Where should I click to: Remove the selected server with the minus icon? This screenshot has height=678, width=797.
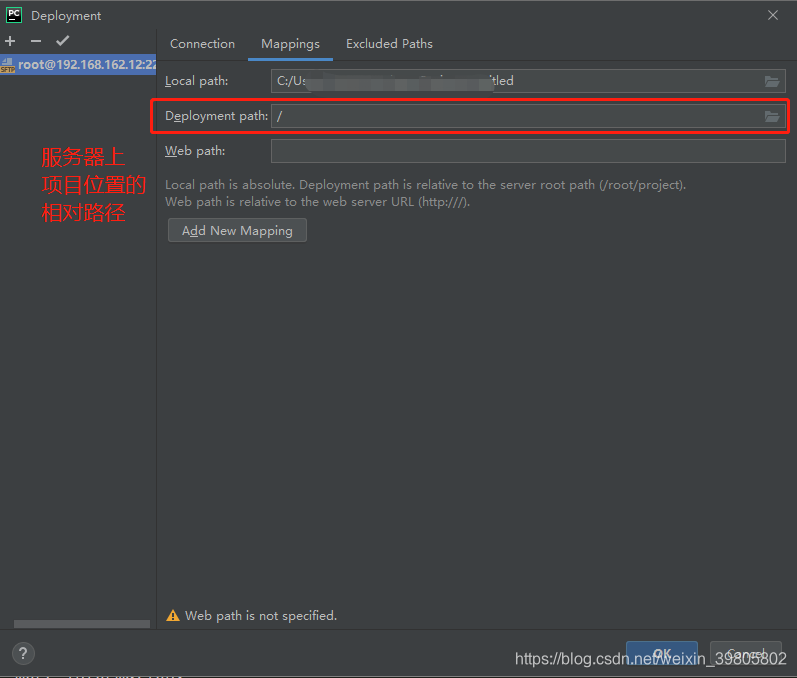(x=36, y=41)
